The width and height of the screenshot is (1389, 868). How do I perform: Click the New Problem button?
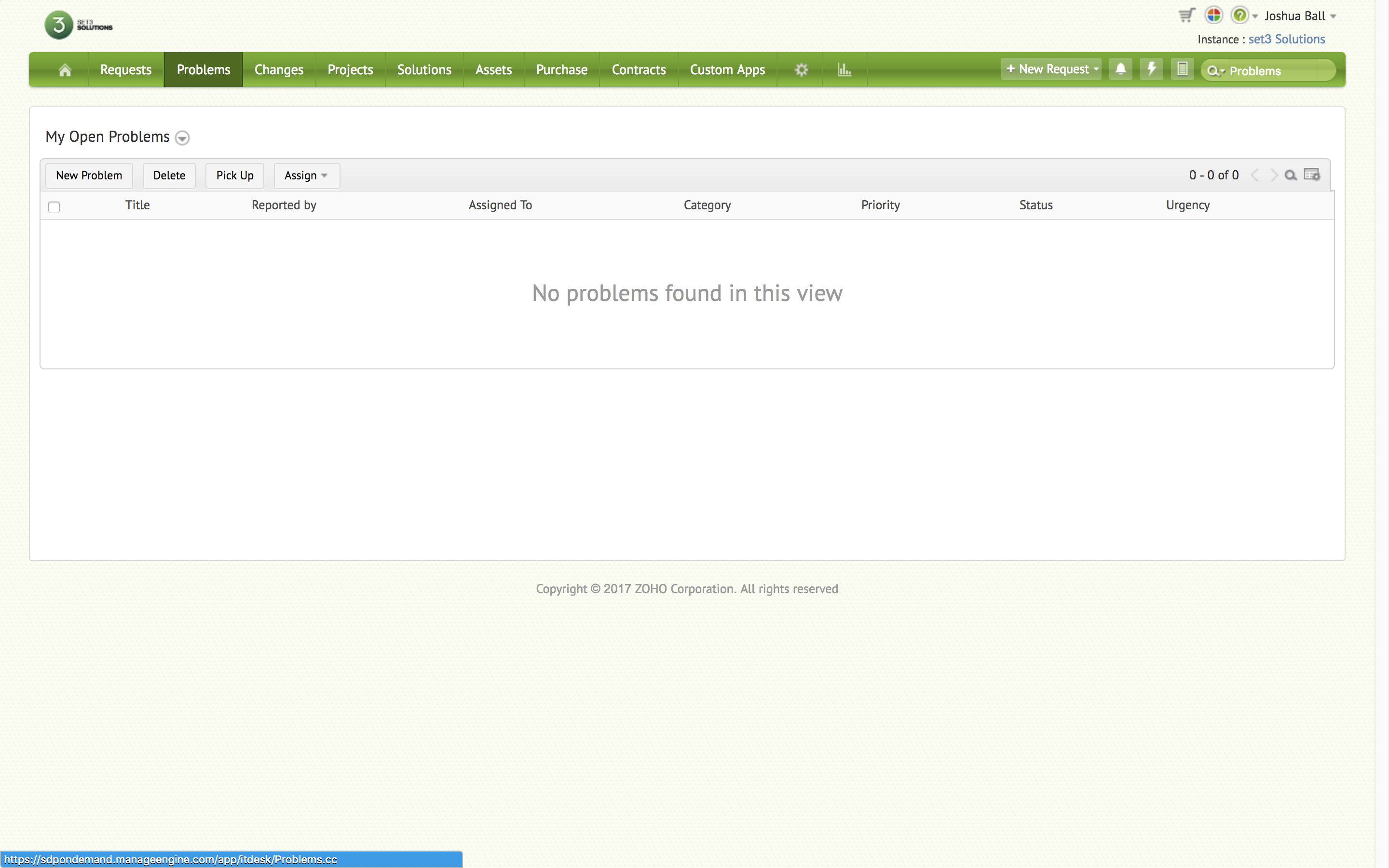(x=89, y=176)
